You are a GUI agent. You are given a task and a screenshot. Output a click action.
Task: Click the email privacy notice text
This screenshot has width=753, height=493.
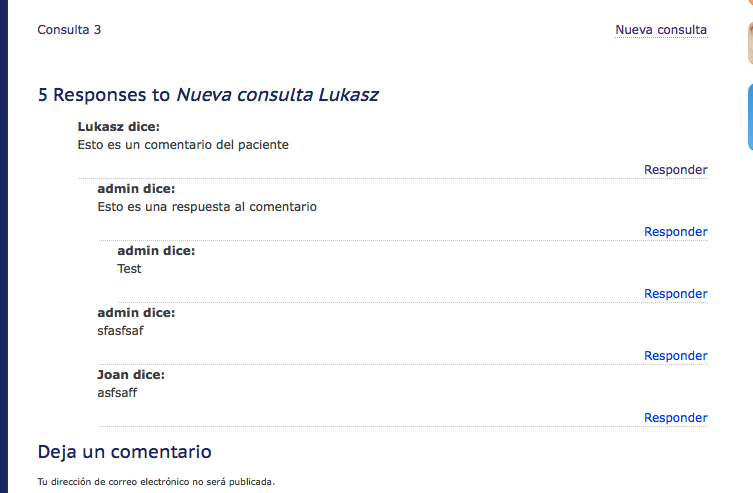tap(156, 481)
